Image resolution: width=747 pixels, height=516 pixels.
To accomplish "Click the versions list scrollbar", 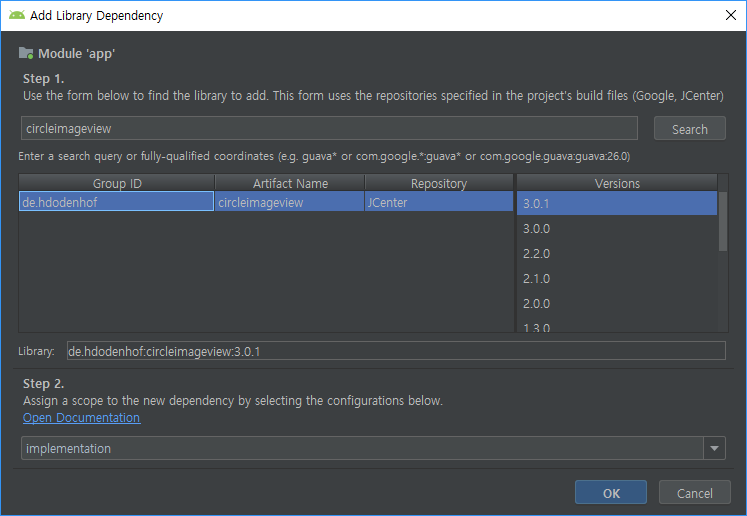I will coord(723,221).
